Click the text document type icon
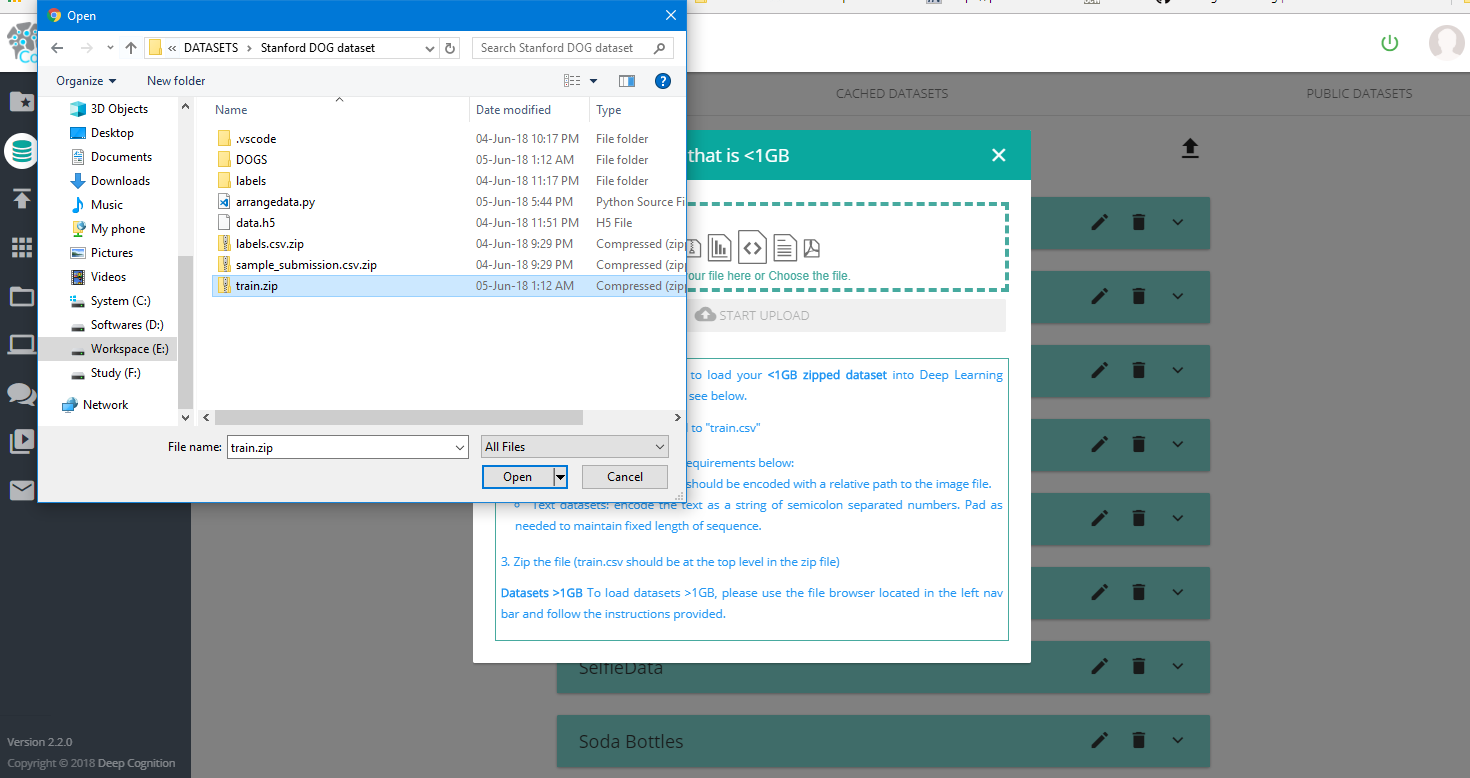This screenshot has height=778, width=1470. point(785,247)
